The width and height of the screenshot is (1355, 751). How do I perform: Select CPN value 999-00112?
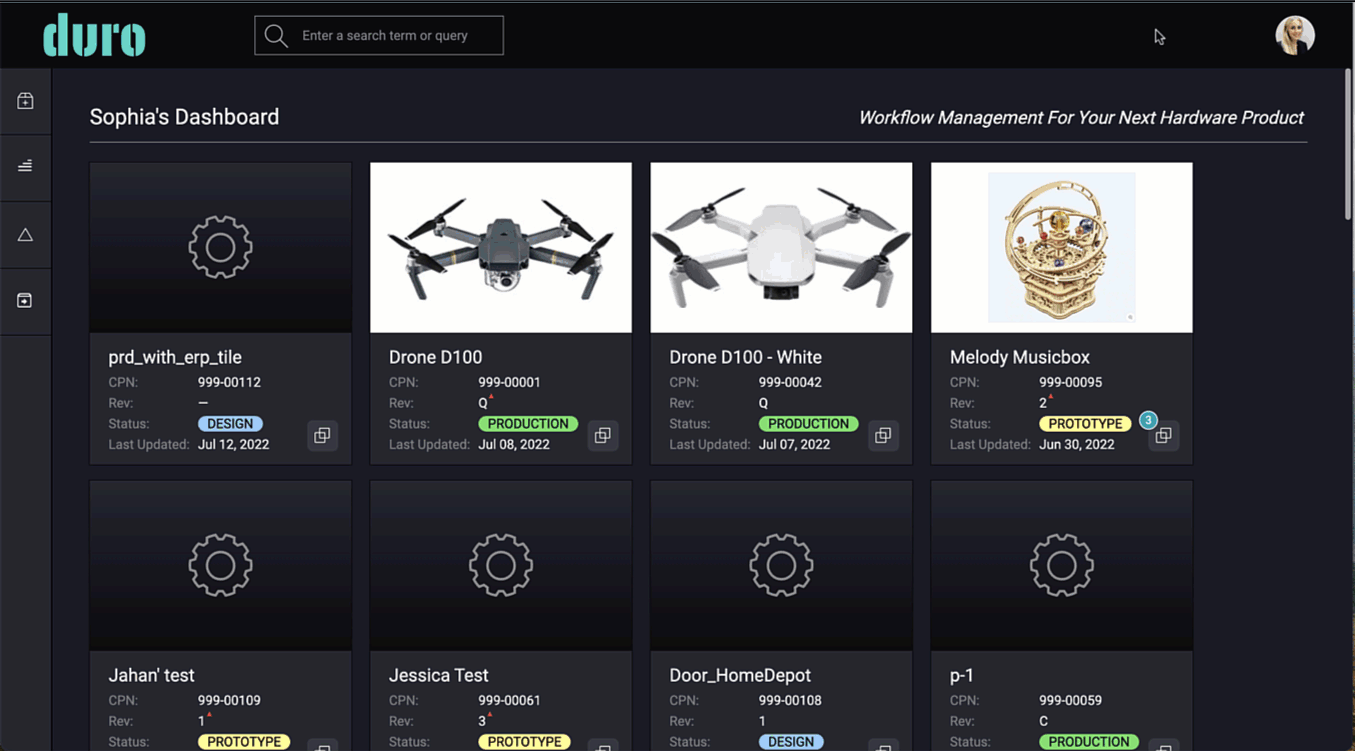tap(229, 382)
